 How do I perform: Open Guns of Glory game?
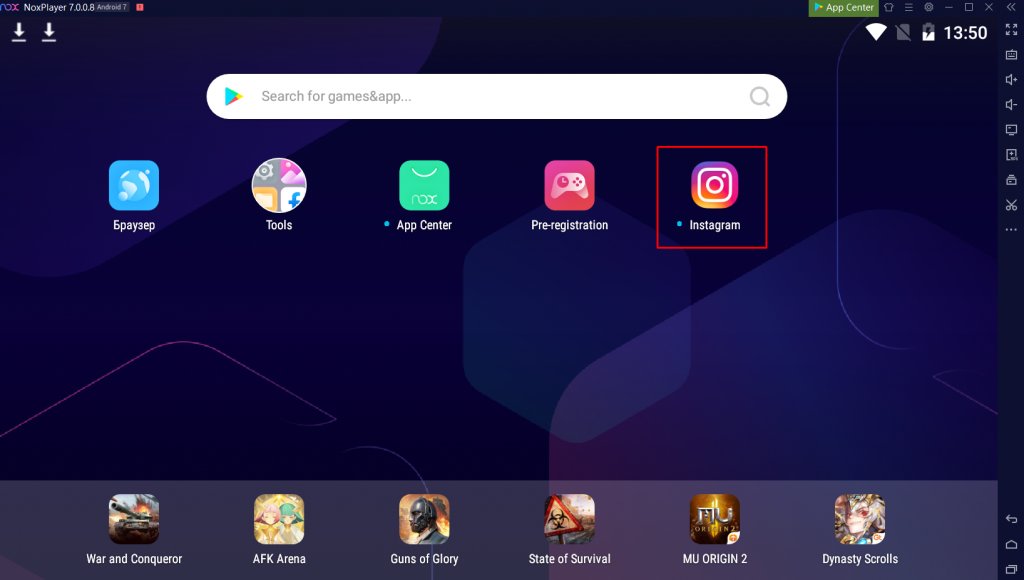tap(424, 520)
